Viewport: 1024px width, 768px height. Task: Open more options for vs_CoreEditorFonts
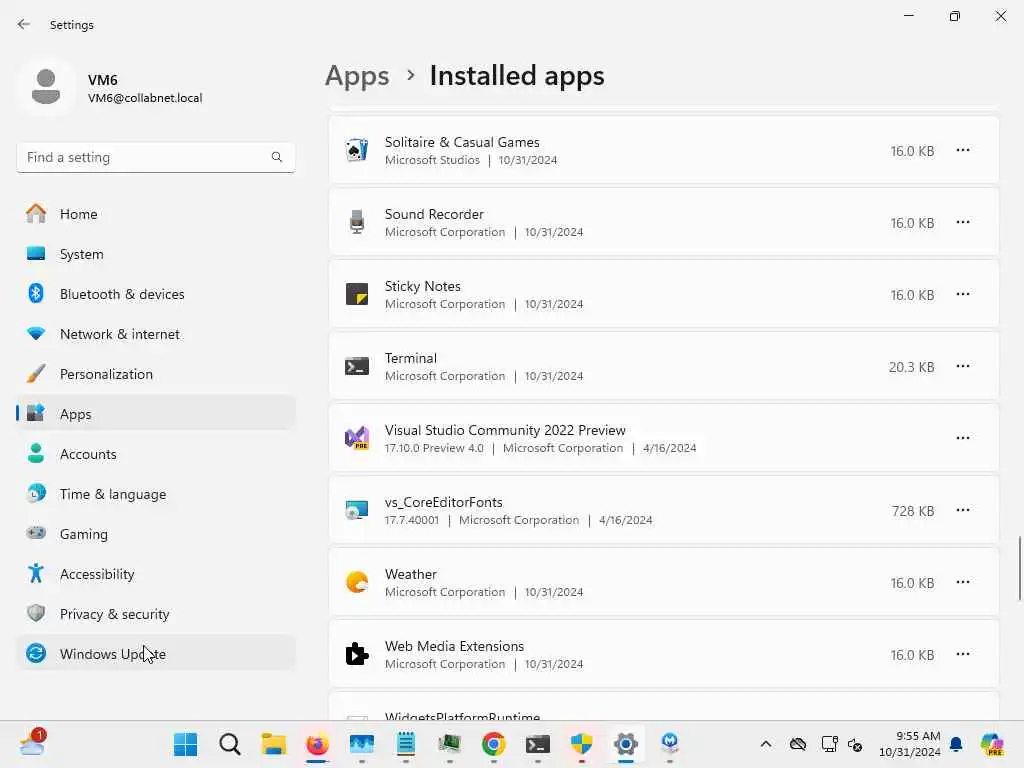pos(963,510)
